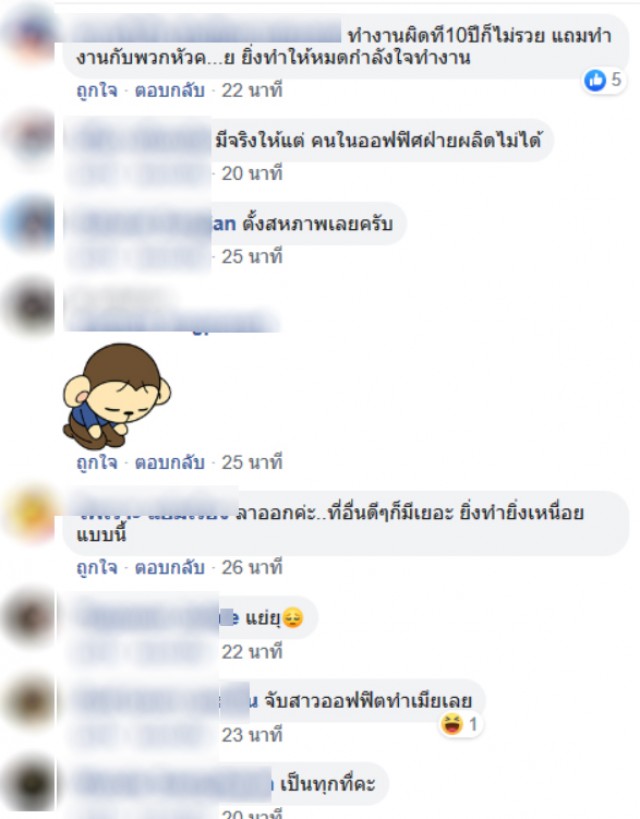Click ถูกใจ on the 10-year work comment
The width and height of the screenshot is (640, 819).
pyautogui.click(x=97, y=90)
